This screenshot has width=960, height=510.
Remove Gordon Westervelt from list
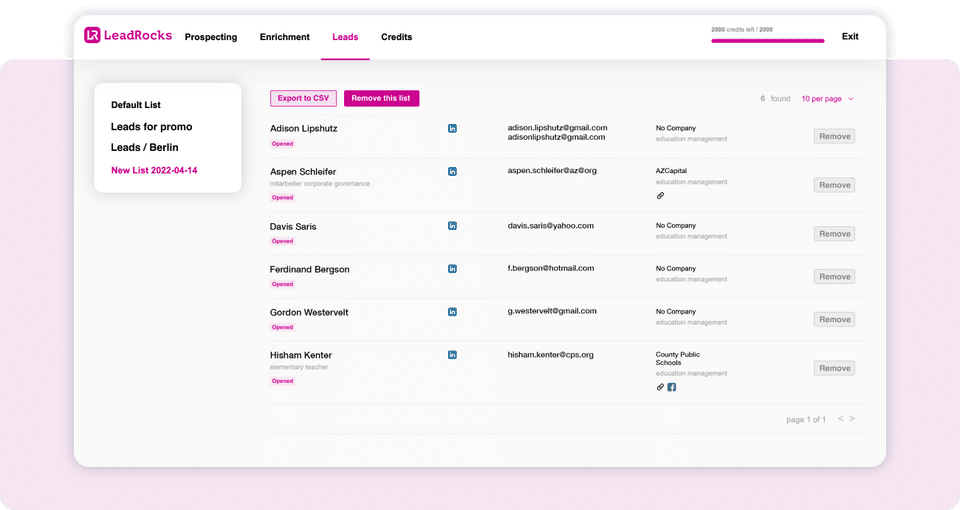834,320
